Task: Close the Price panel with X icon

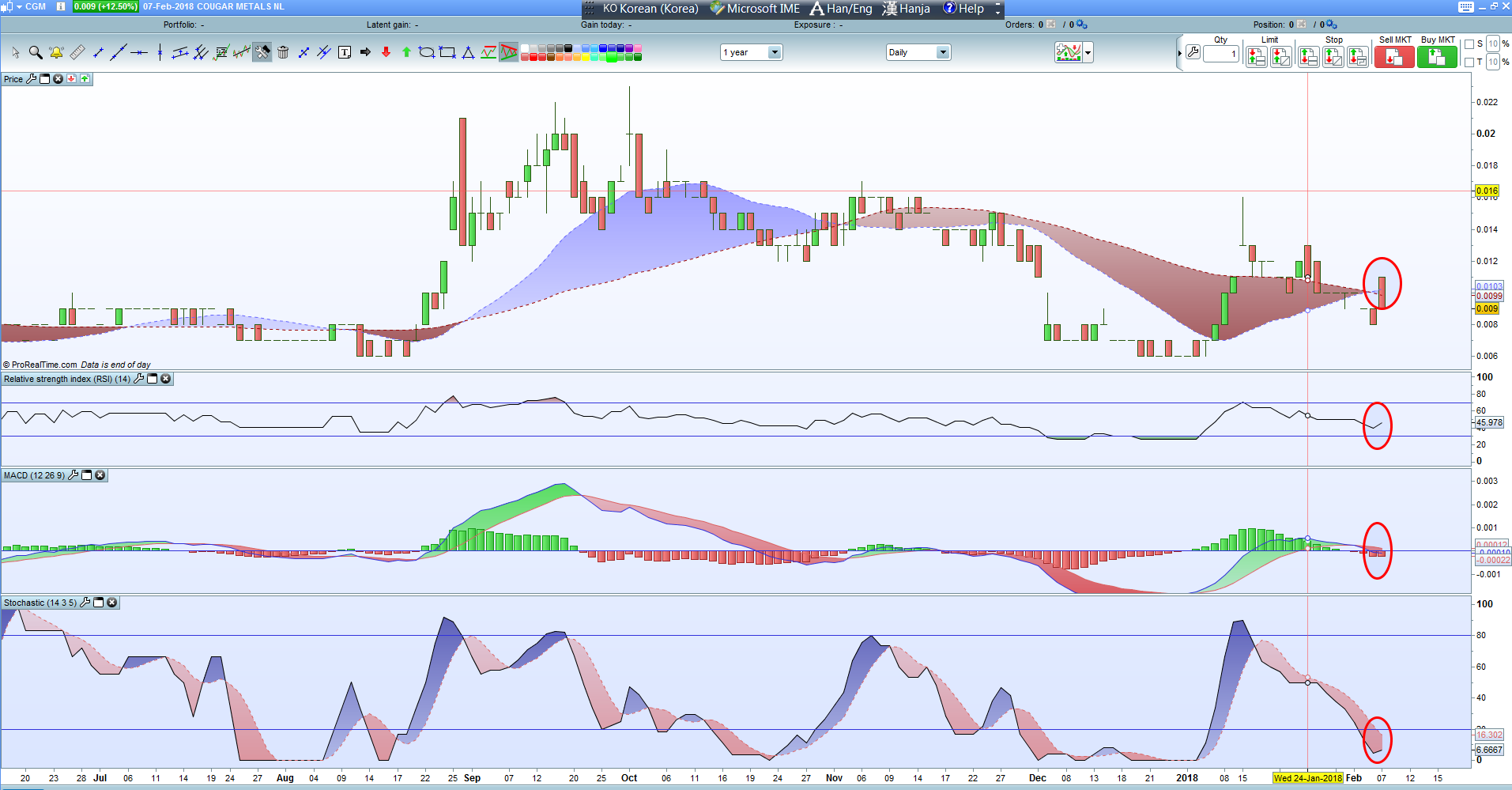Action: [58, 79]
